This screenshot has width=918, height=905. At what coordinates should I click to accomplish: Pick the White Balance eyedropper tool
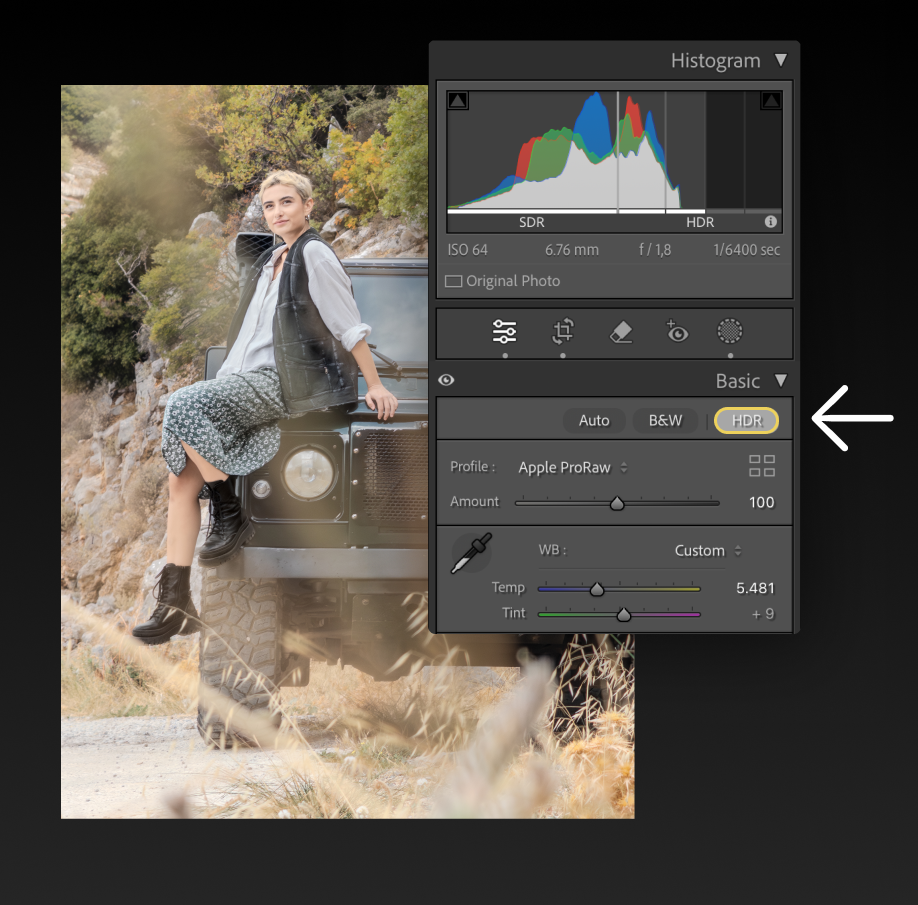pyautogui.click(x=471, y=553)
